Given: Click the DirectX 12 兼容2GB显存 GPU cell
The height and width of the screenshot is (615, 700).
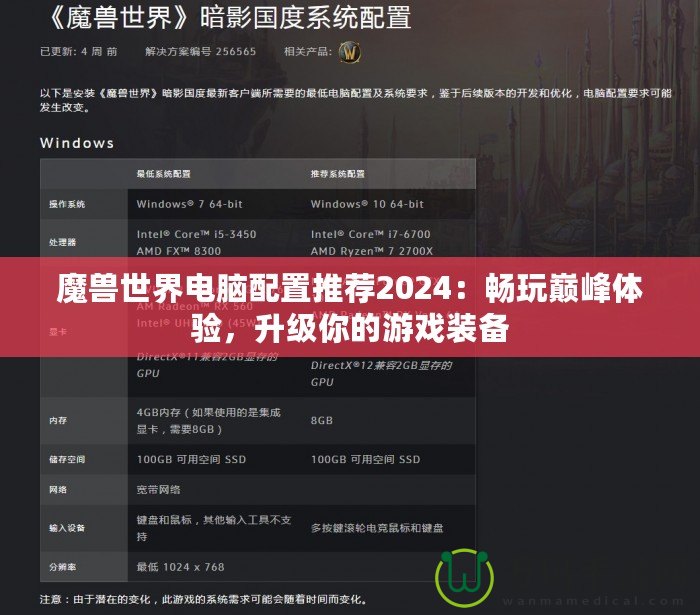Looking at the screenshot, I should coord(382,374).
